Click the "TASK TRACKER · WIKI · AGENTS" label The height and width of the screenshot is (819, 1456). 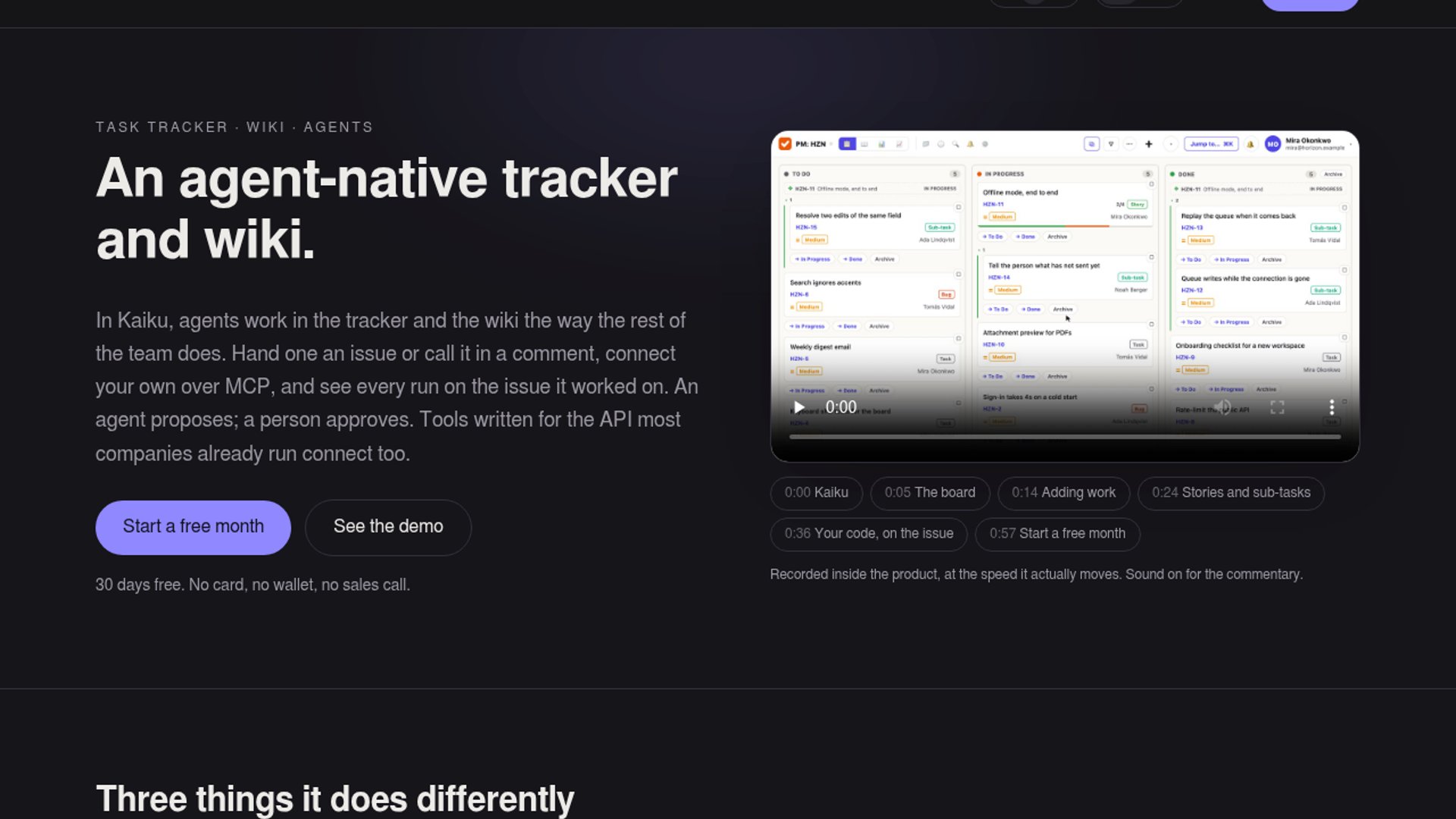(234, 127)
